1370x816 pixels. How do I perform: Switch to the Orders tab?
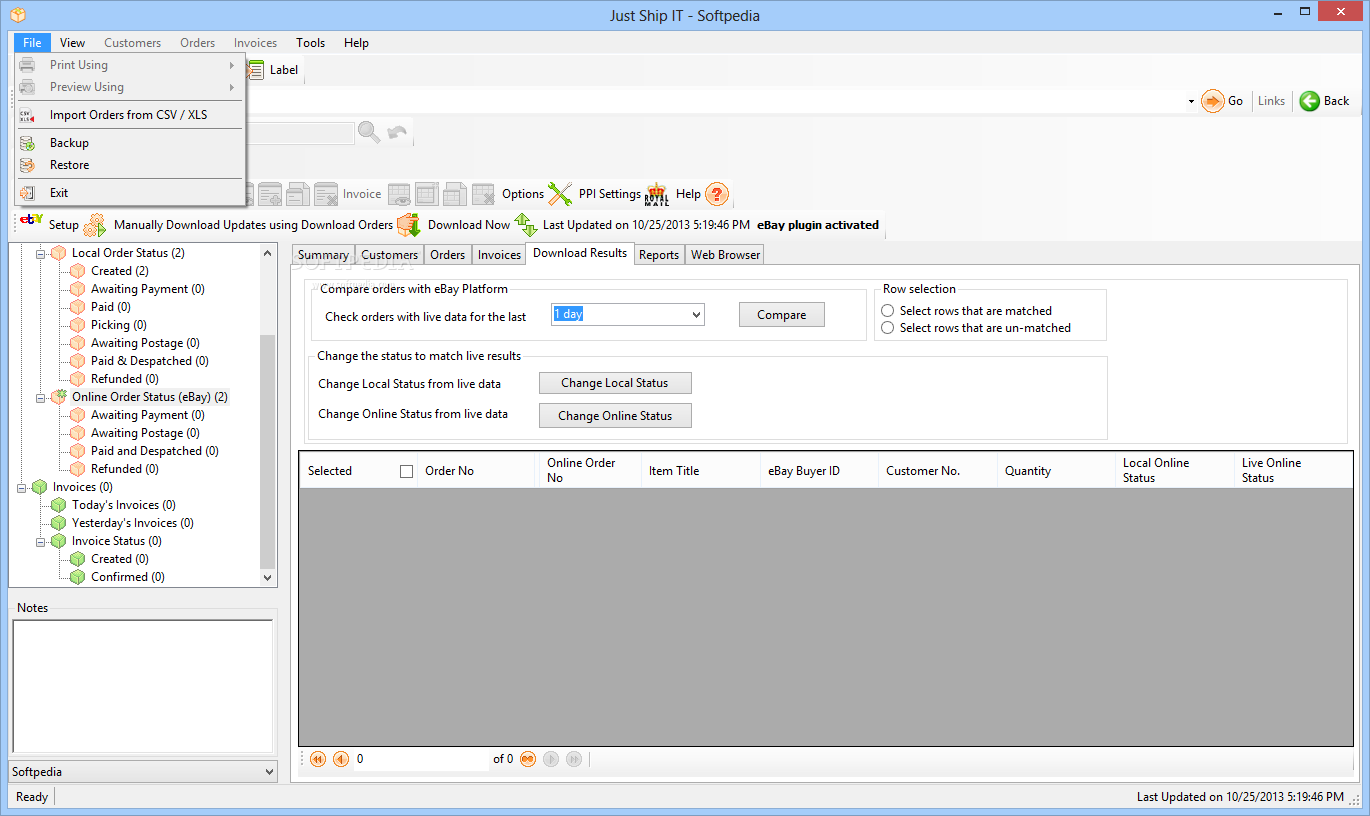(447, 255)
